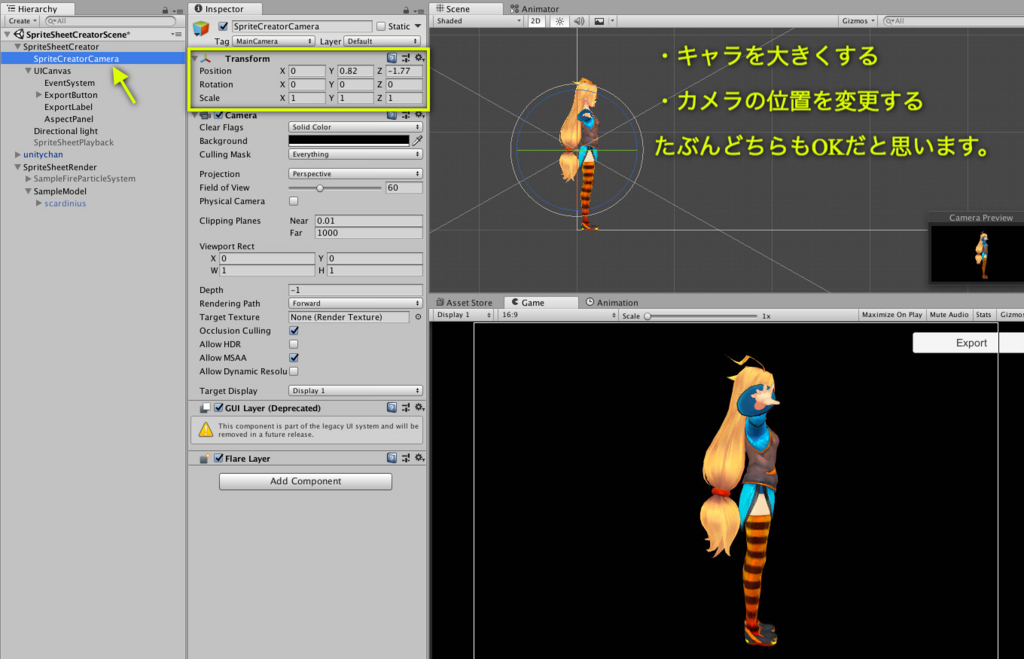Open Projection Perspective dropdown

point(355,174)
